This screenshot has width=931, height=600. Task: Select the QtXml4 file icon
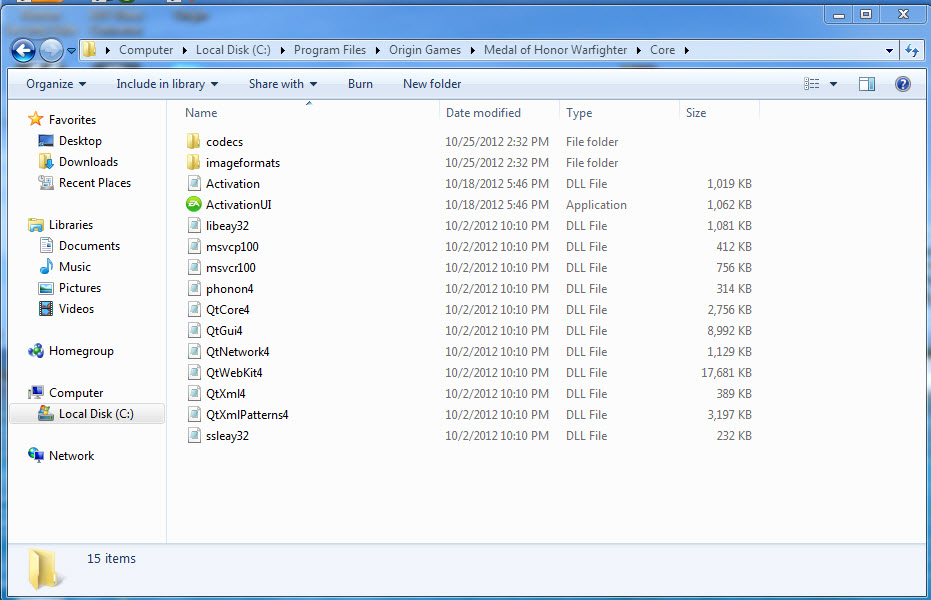pos(194,393)
